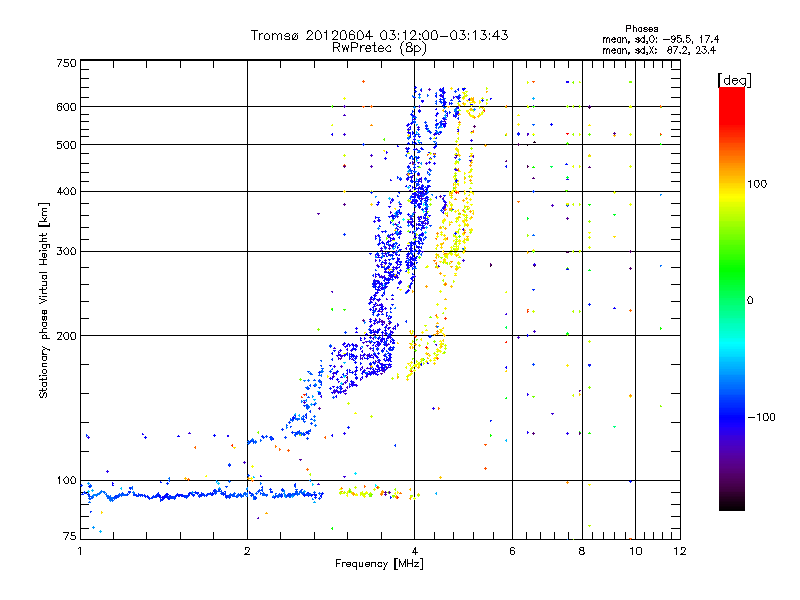800x600 pixels.
Task: Click the "Frequency [MHz]" axis label
Action: pyautogui.click(x=379, y=564)
